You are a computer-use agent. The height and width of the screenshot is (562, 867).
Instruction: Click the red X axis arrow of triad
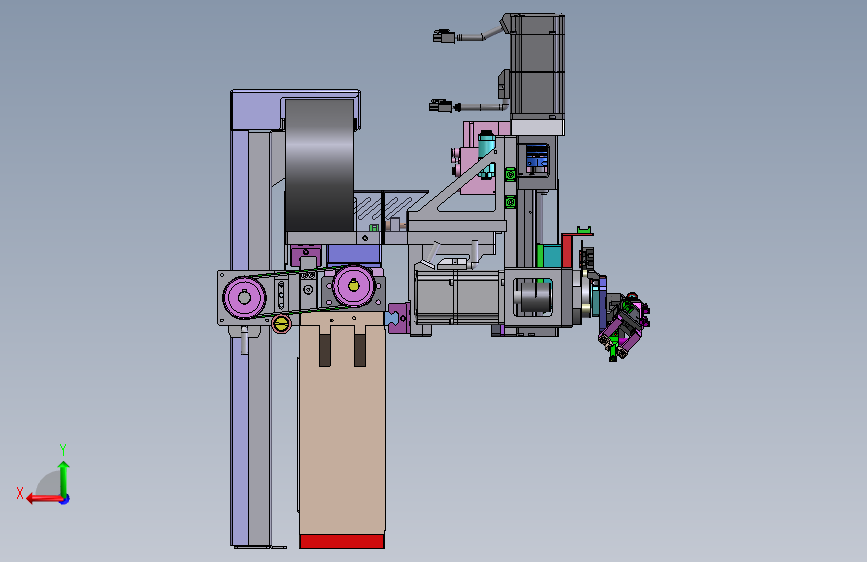(43, 499)
